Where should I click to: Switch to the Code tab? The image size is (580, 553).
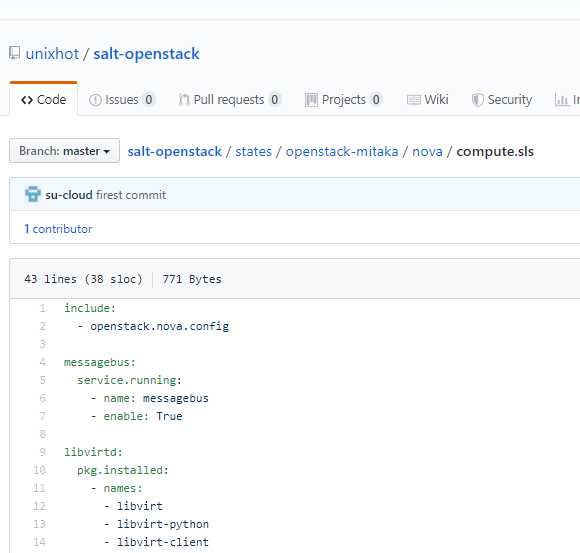pyautogui.click(x=44, y=100)
